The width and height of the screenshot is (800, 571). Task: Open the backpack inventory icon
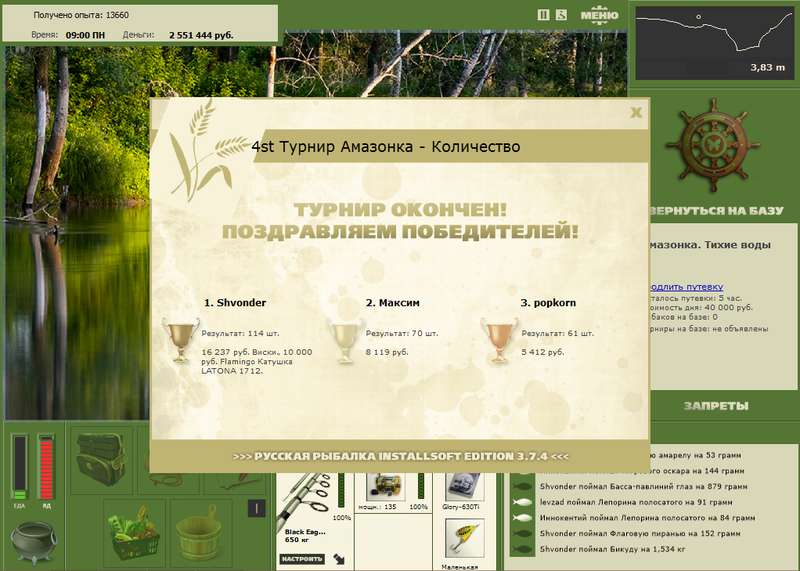[101, 459]
